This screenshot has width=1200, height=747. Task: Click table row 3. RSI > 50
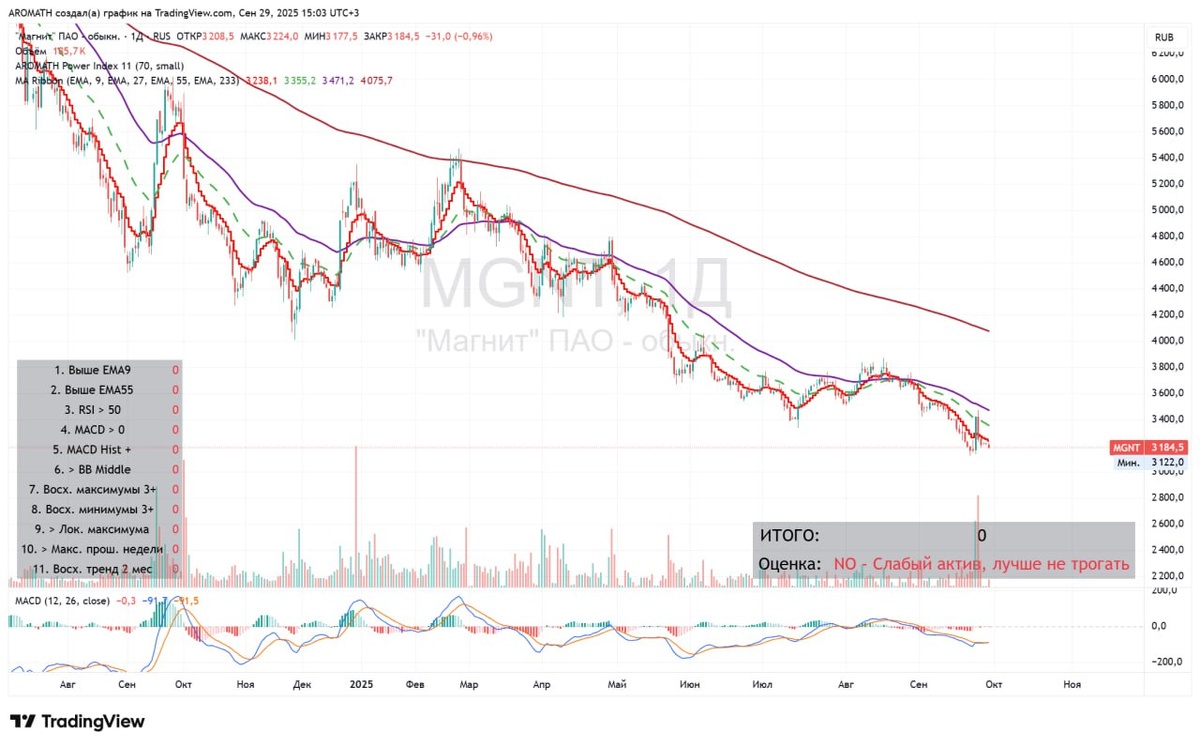click(x=99, y=409)
